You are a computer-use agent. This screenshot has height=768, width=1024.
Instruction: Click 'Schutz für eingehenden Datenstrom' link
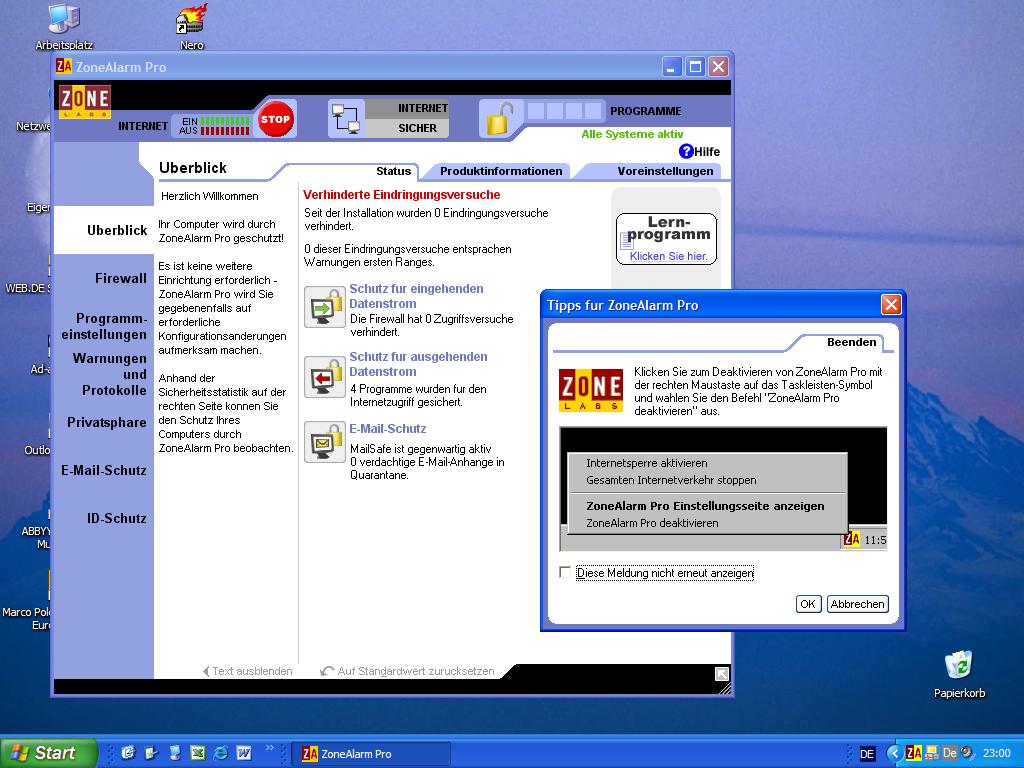pyautogui.click(x=417, y=296)
